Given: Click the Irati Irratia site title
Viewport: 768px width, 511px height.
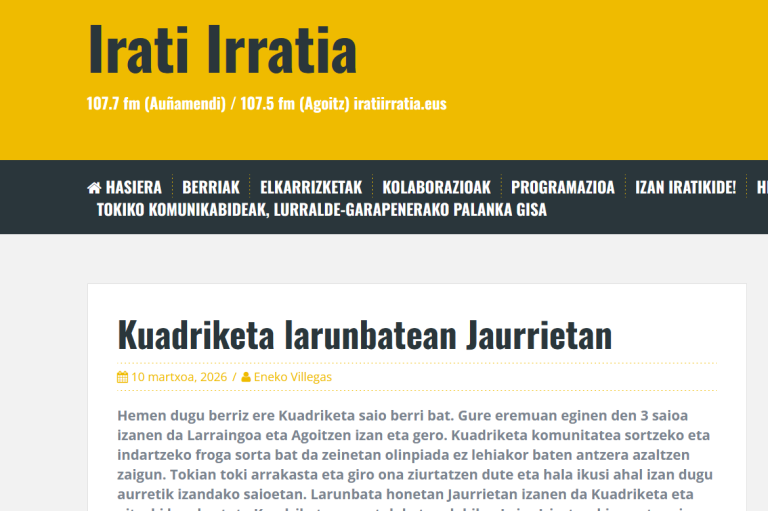Looking at the screenshot, I should coord(222,50).
